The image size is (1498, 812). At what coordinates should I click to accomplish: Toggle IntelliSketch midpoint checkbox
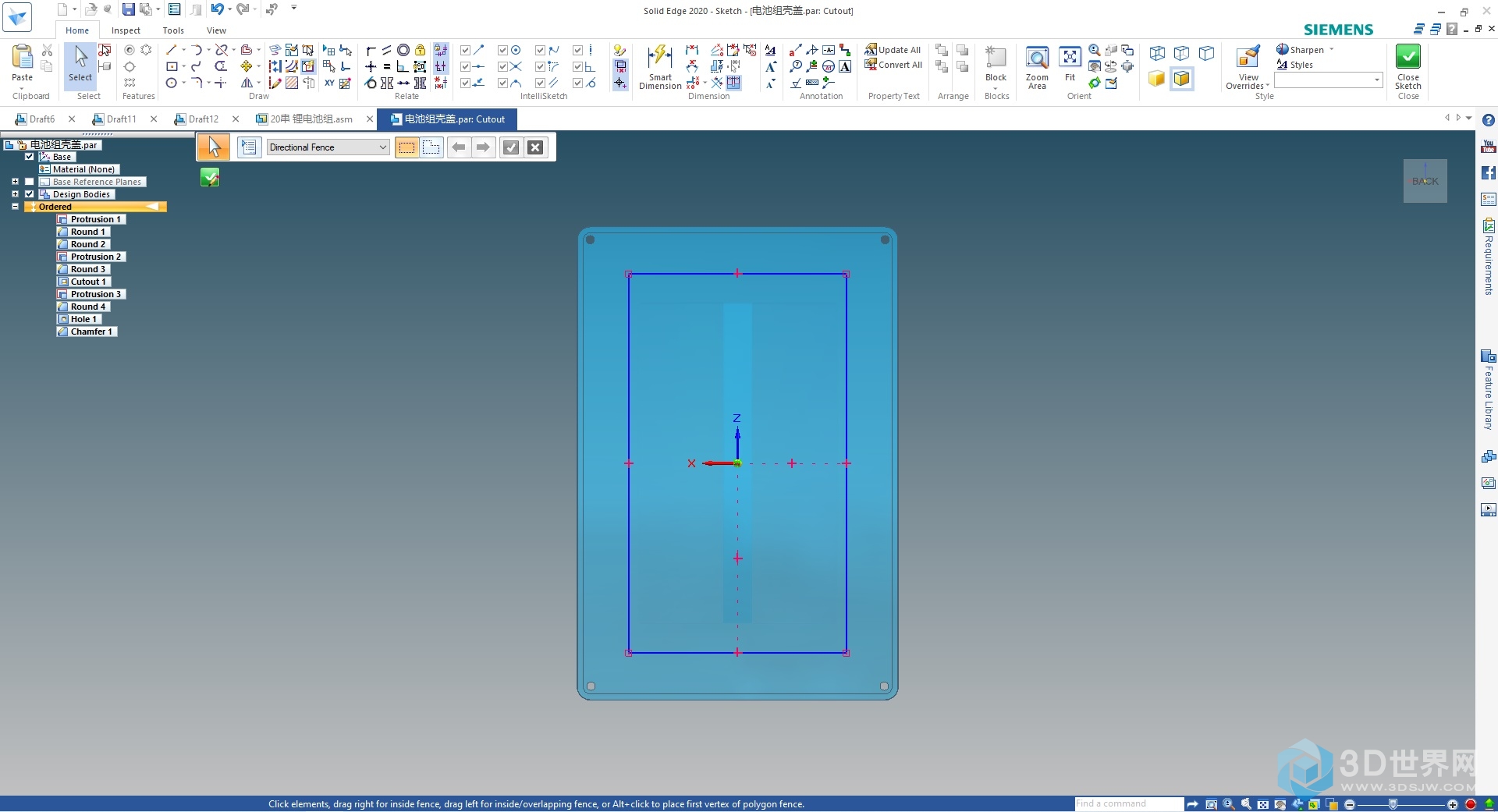click(466, 66)
